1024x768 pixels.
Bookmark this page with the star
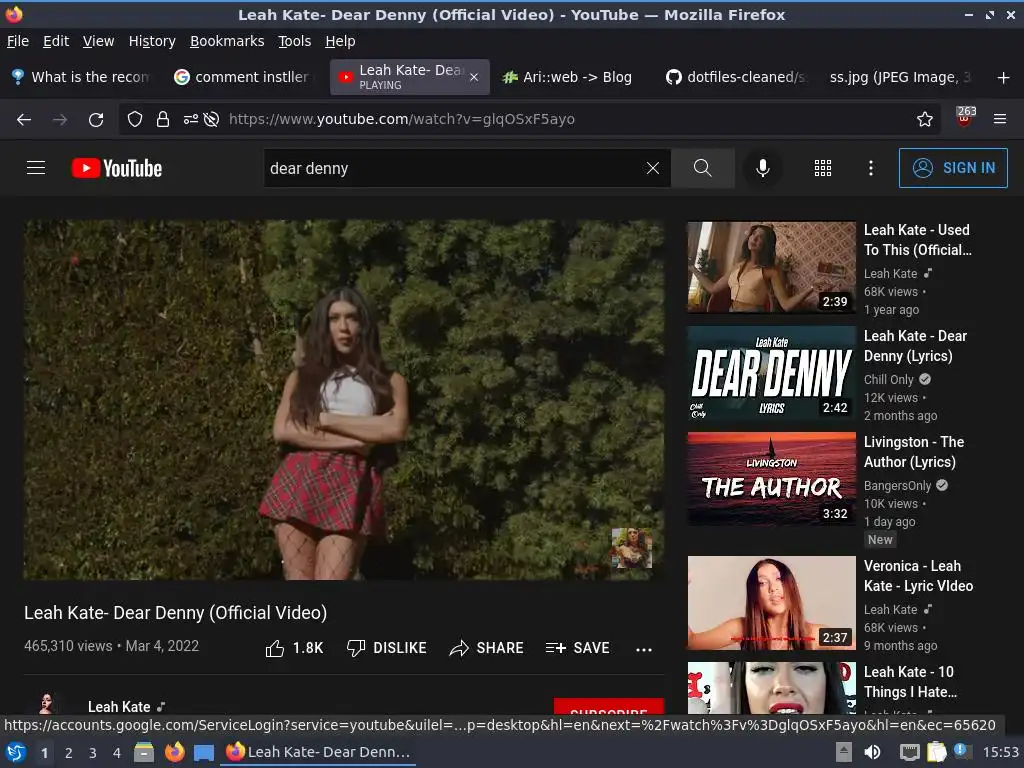[x=924, y=120]
